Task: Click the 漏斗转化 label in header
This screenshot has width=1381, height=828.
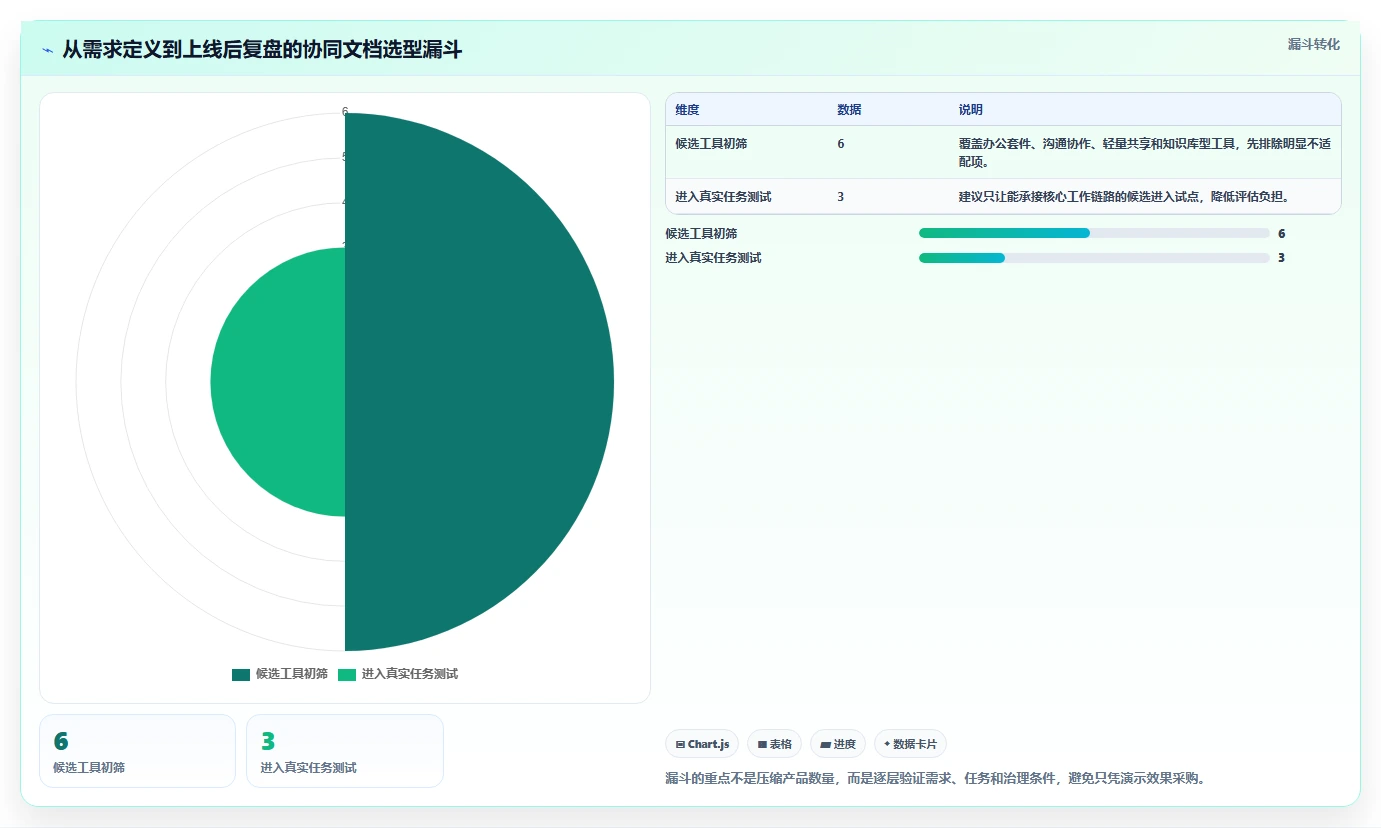Action: point(1313,44)
